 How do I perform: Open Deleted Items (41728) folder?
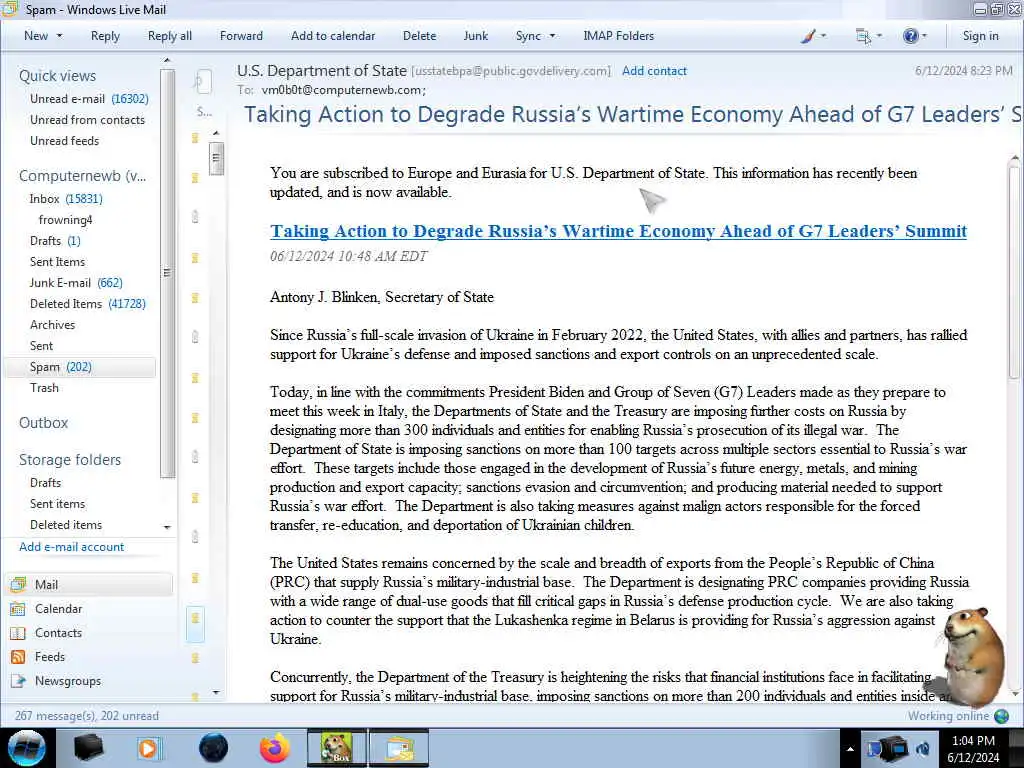pos(88,304)
